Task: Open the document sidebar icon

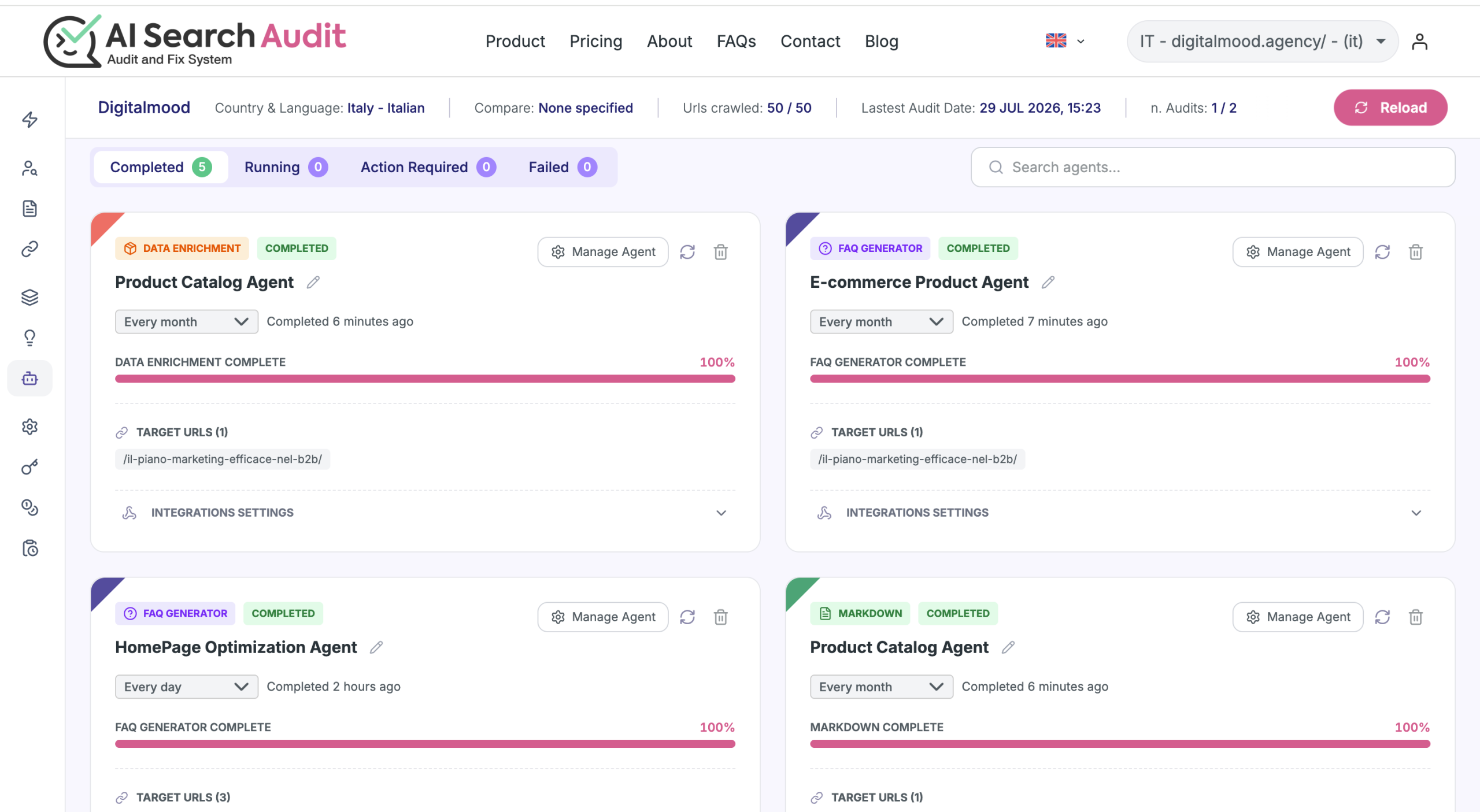Action: click(x=30, y=209)
